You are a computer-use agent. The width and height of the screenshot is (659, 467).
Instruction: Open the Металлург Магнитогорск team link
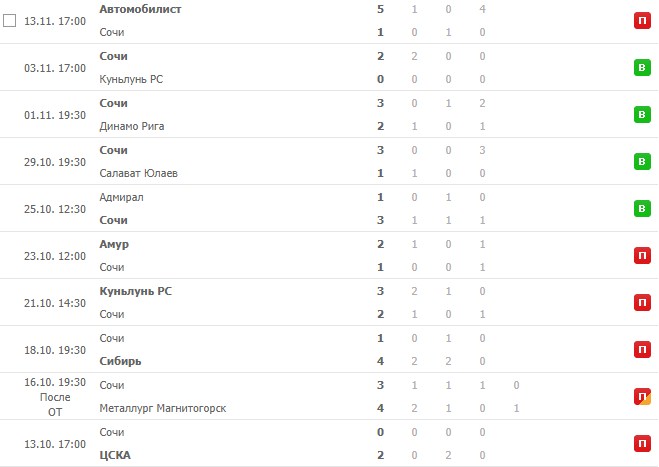(x=164, y=408)
